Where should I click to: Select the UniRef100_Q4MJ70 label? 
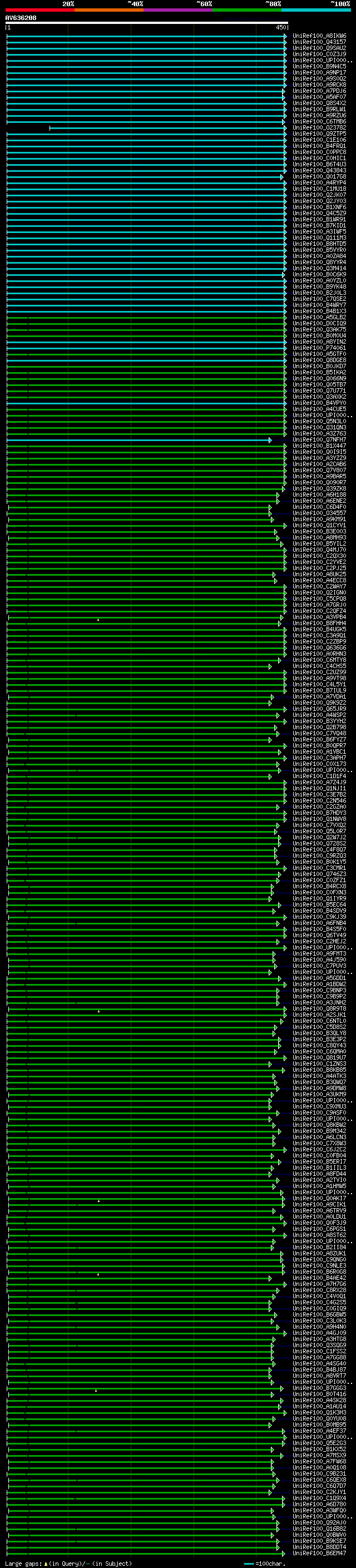[x=319, y=550]
